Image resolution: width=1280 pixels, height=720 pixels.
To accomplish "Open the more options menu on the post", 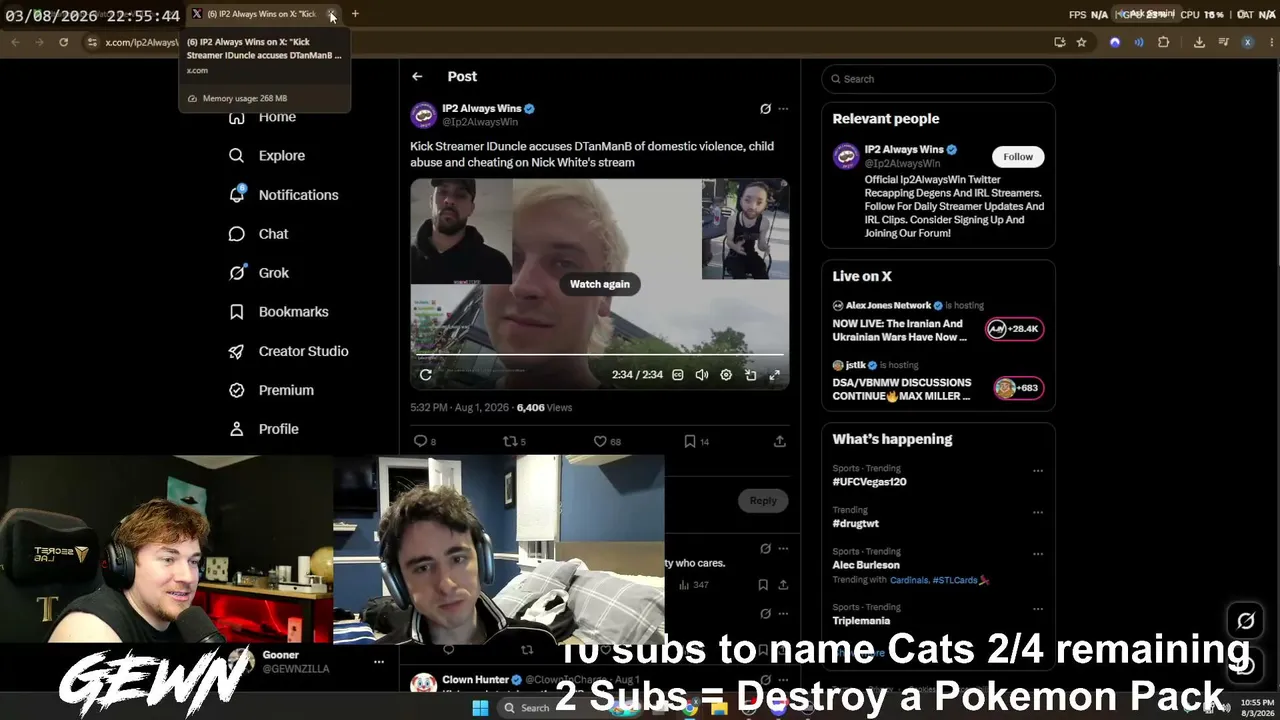I will point(783,109).
